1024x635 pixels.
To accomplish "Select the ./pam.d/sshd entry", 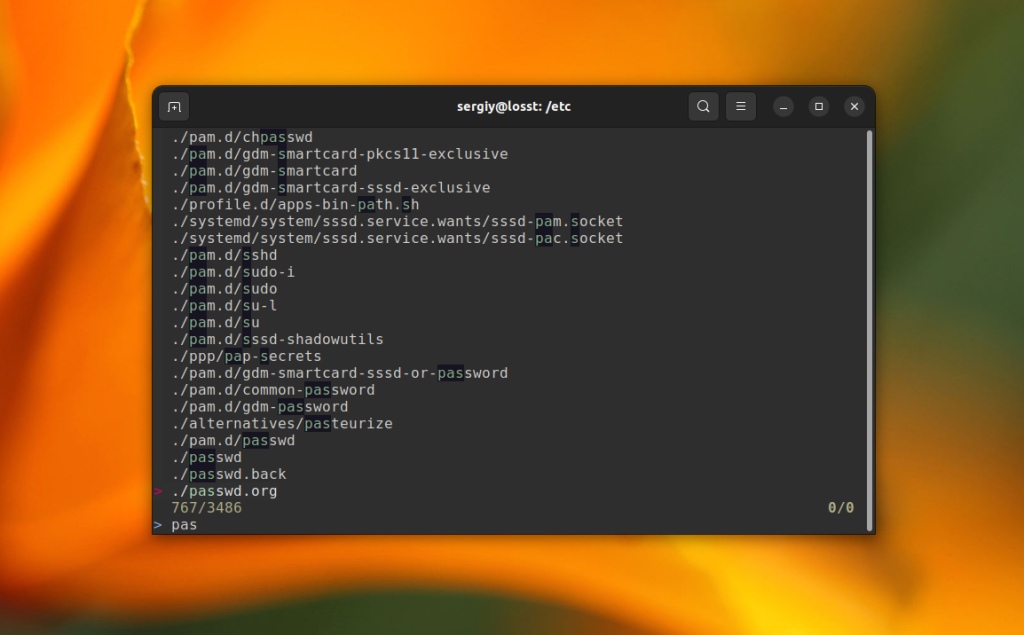I will 224,255.
